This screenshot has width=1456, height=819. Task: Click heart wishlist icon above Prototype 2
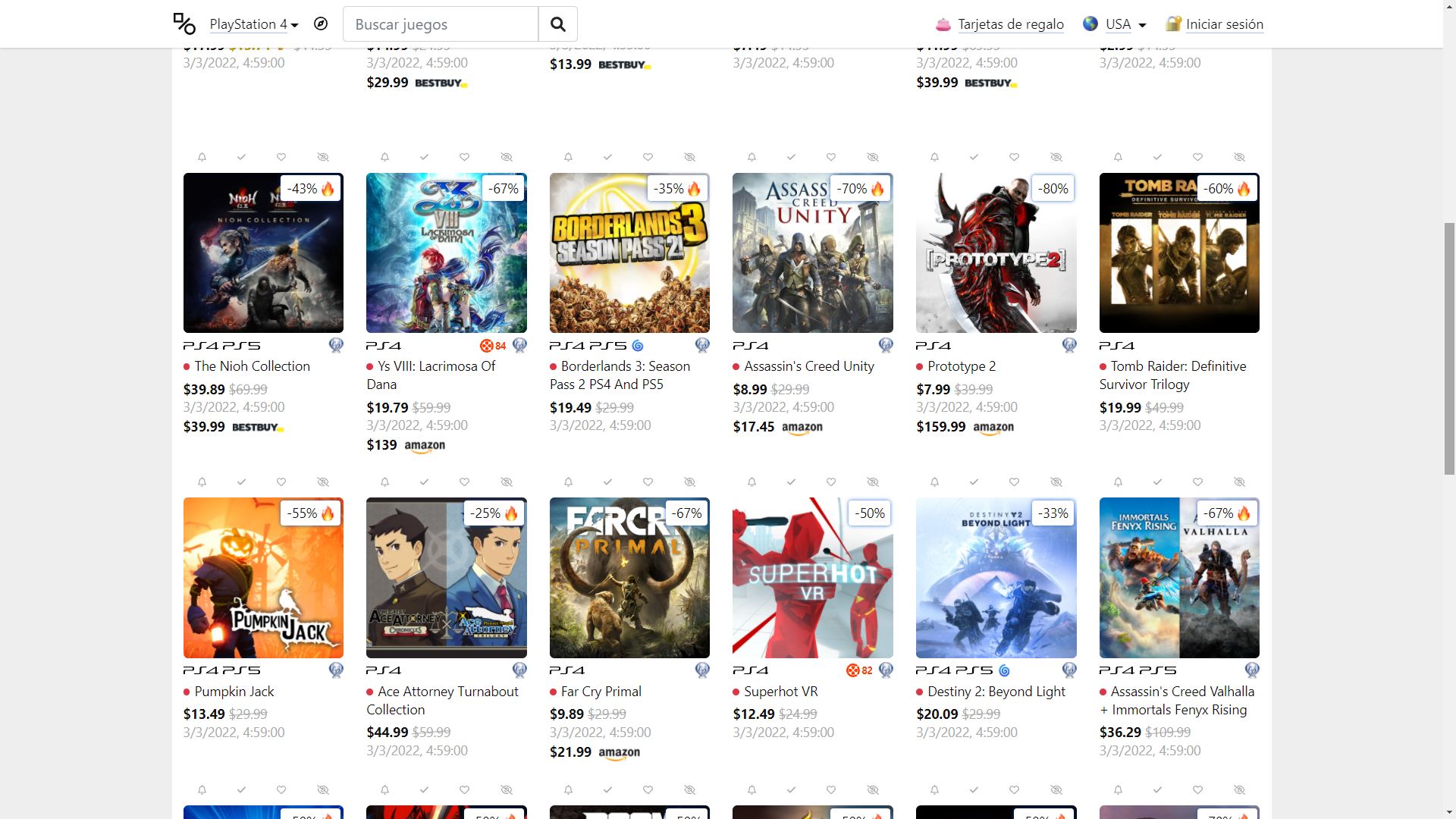pos(1014,157)
